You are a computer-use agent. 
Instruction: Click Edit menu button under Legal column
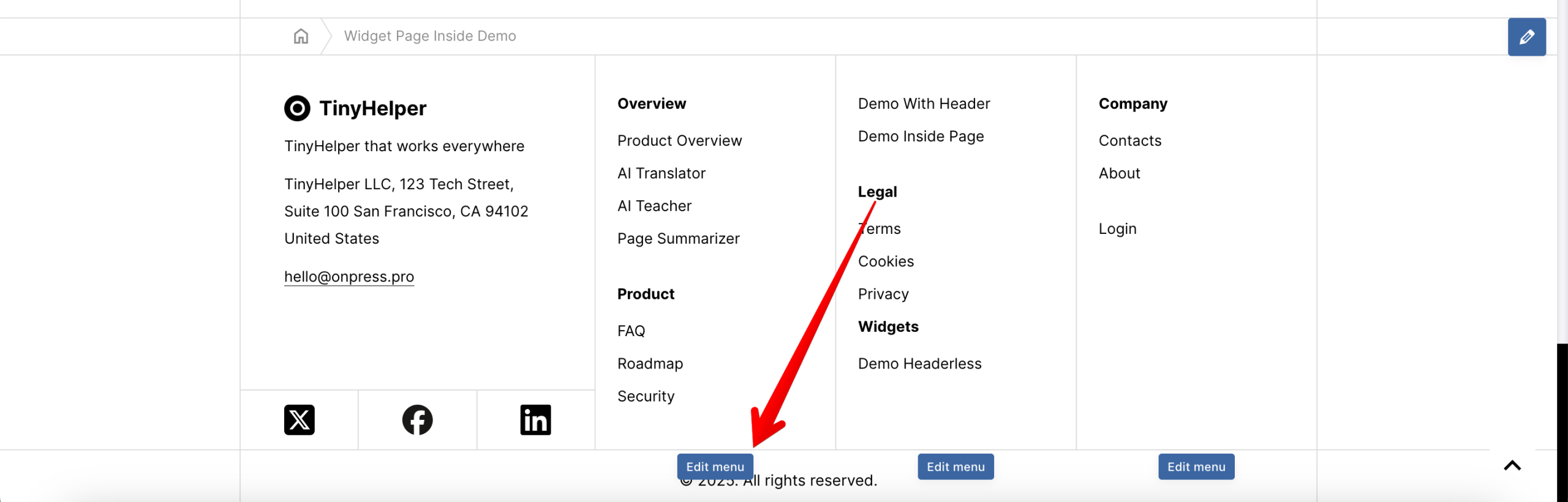pos(956,466)
